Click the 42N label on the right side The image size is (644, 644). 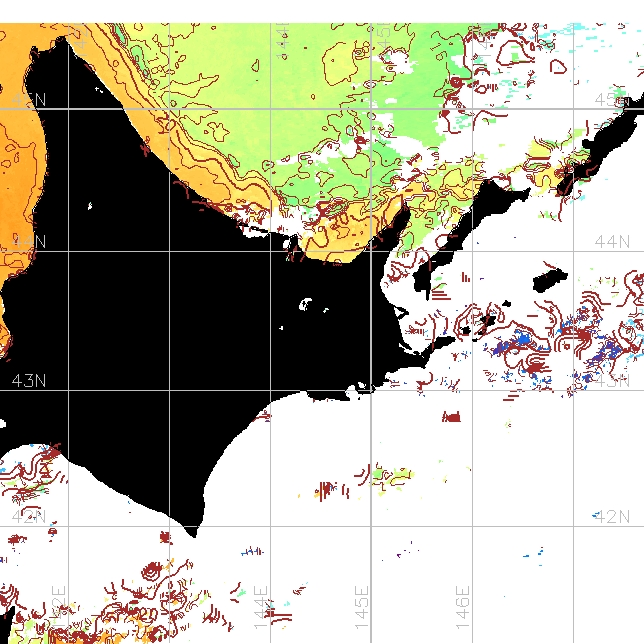click(612, 516)
